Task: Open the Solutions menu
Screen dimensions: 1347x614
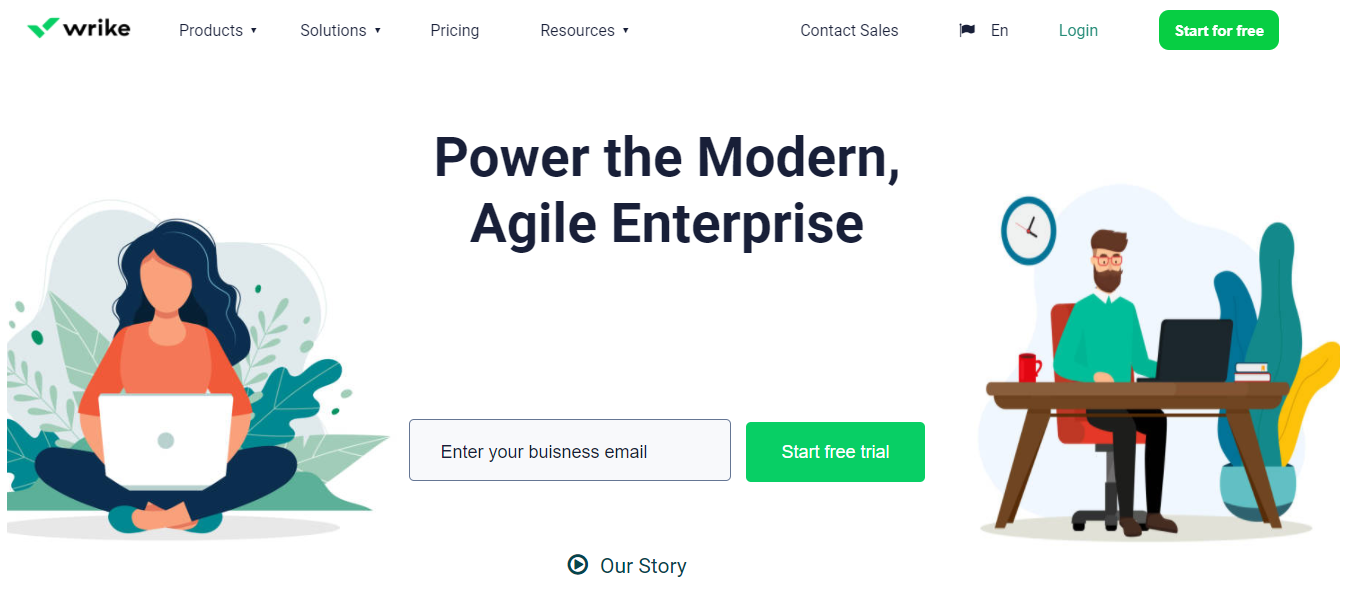Action: [x=333, y=30]
